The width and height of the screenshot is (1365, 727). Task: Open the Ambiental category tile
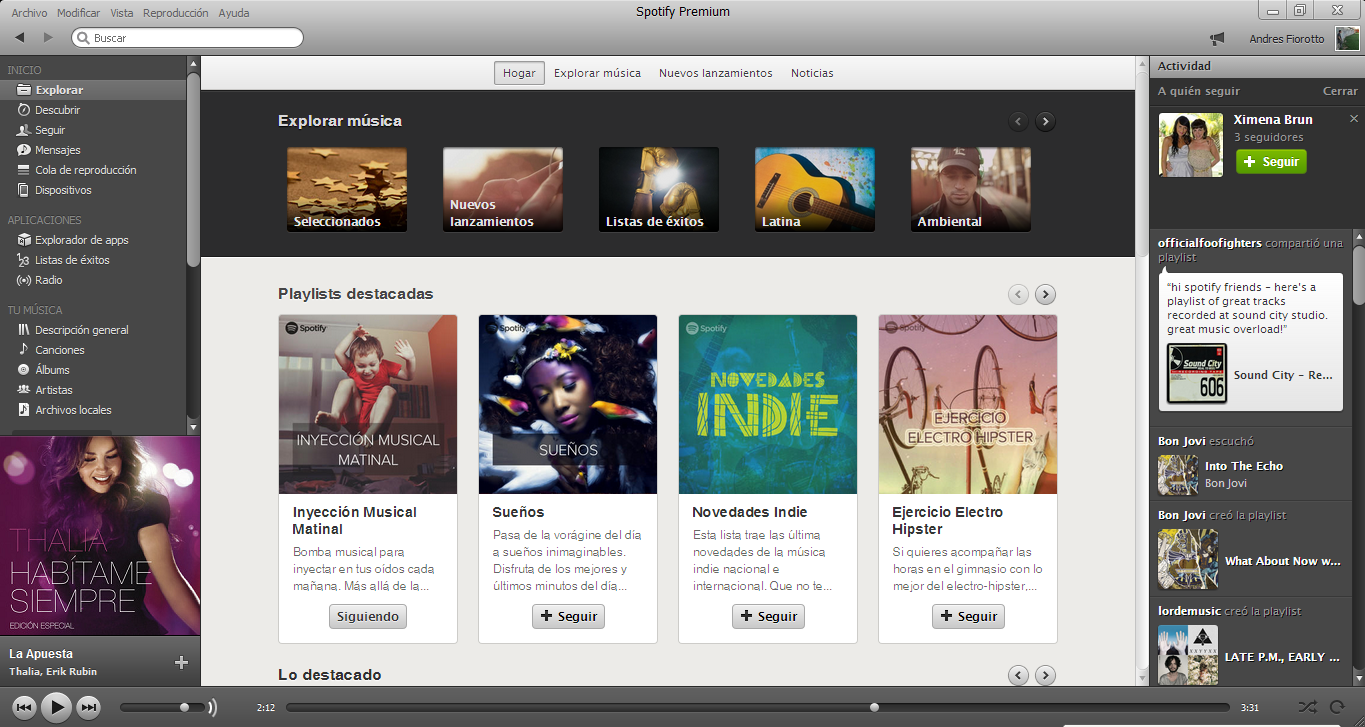pyautogui.click(x=971, y=189)
